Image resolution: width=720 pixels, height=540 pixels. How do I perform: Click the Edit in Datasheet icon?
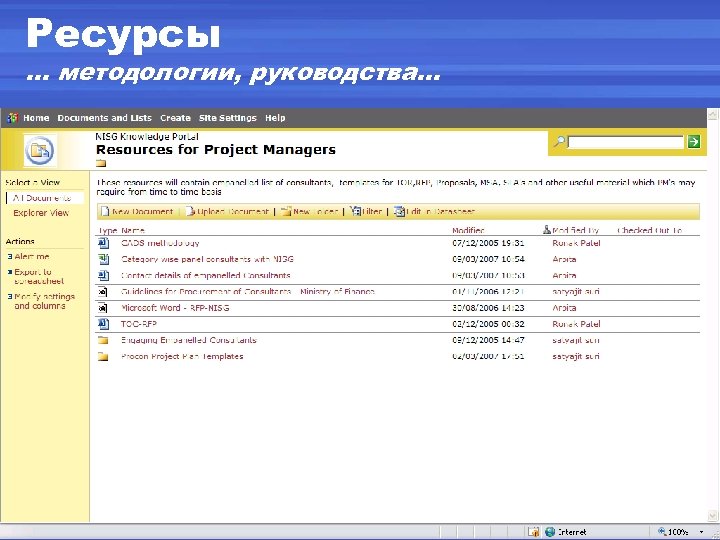tap(399, 212)
